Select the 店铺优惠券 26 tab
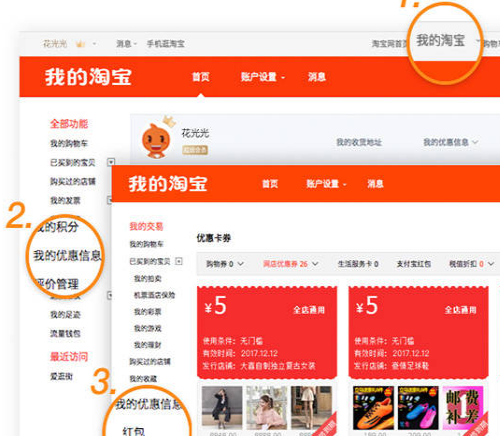The image size is (500, 436). click(x=291, y=264)
